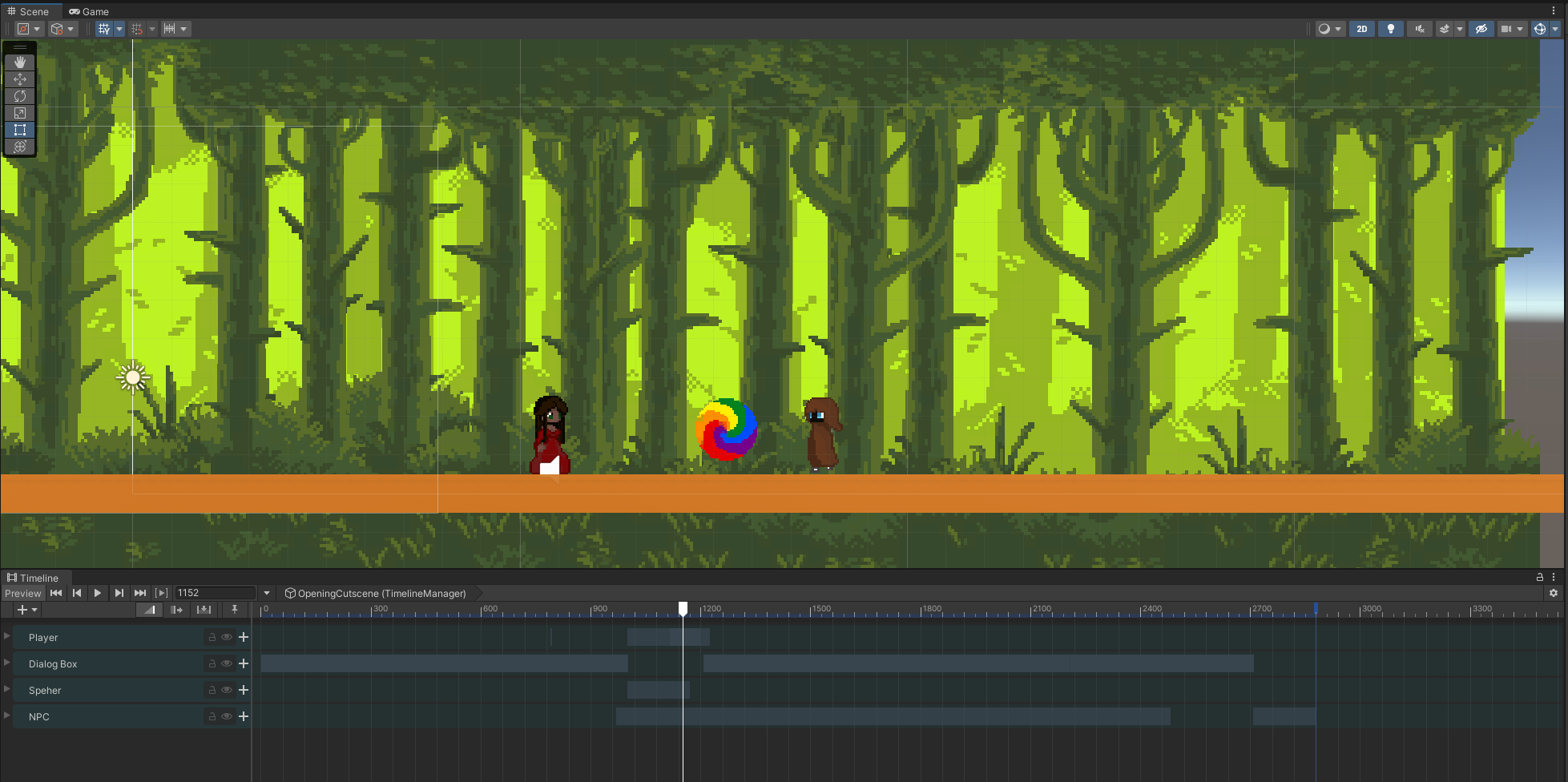Image resolution: width=1568 pixels, height=782 pixels.
Task: Click the increment snapping ruler icon
Action: click(x=169, y=29)
